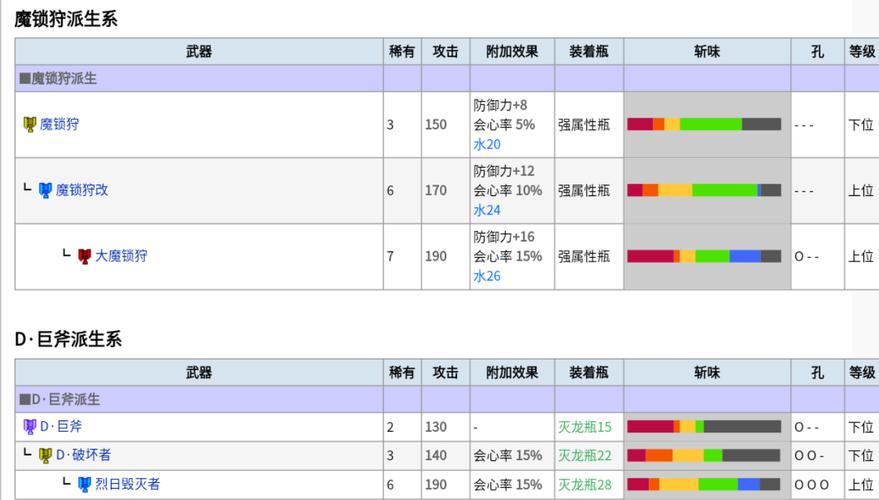Screen dimensions: 879x500
Task: Click attack value 130 for D·巨斧
Action: click(x=436, y=427)
